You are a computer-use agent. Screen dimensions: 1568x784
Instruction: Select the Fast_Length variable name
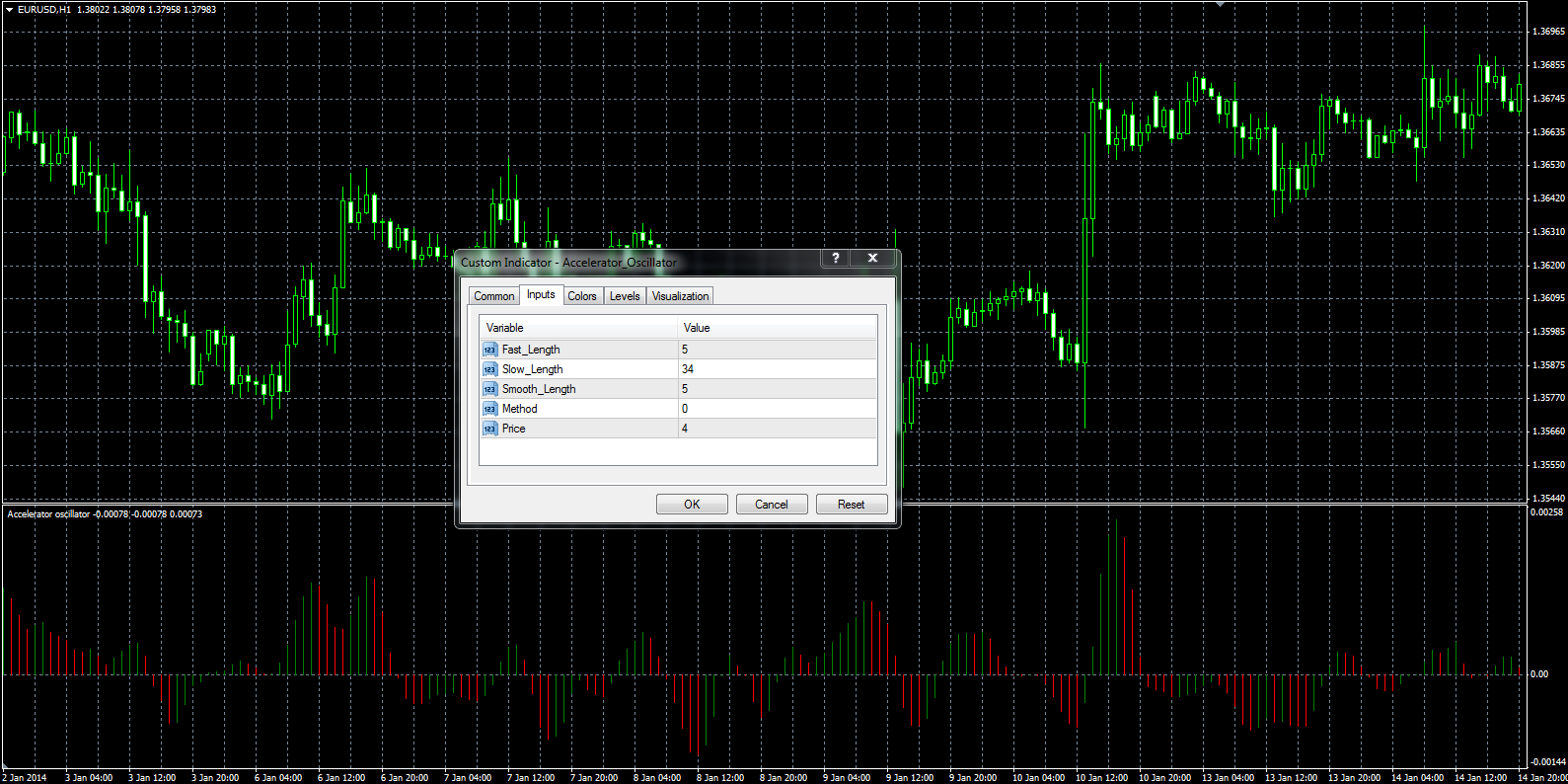[531, 350]
